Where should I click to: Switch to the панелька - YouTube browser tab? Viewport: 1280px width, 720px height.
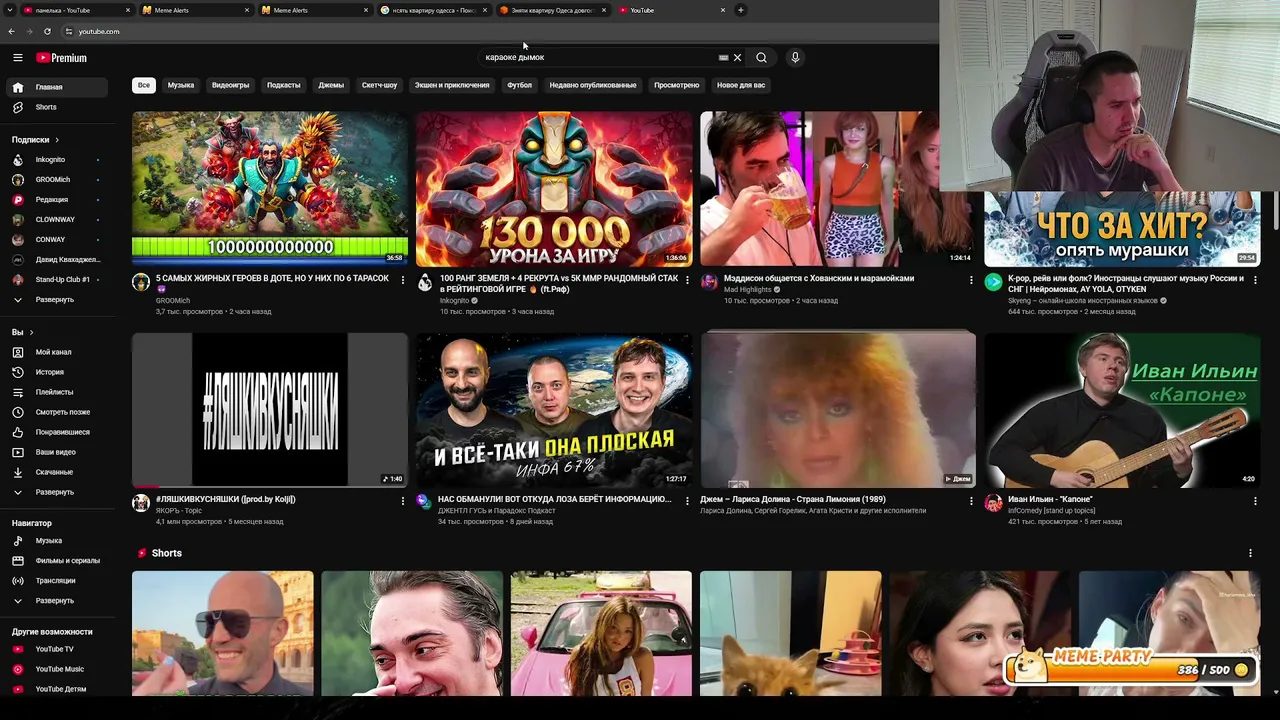click(75, 10)
